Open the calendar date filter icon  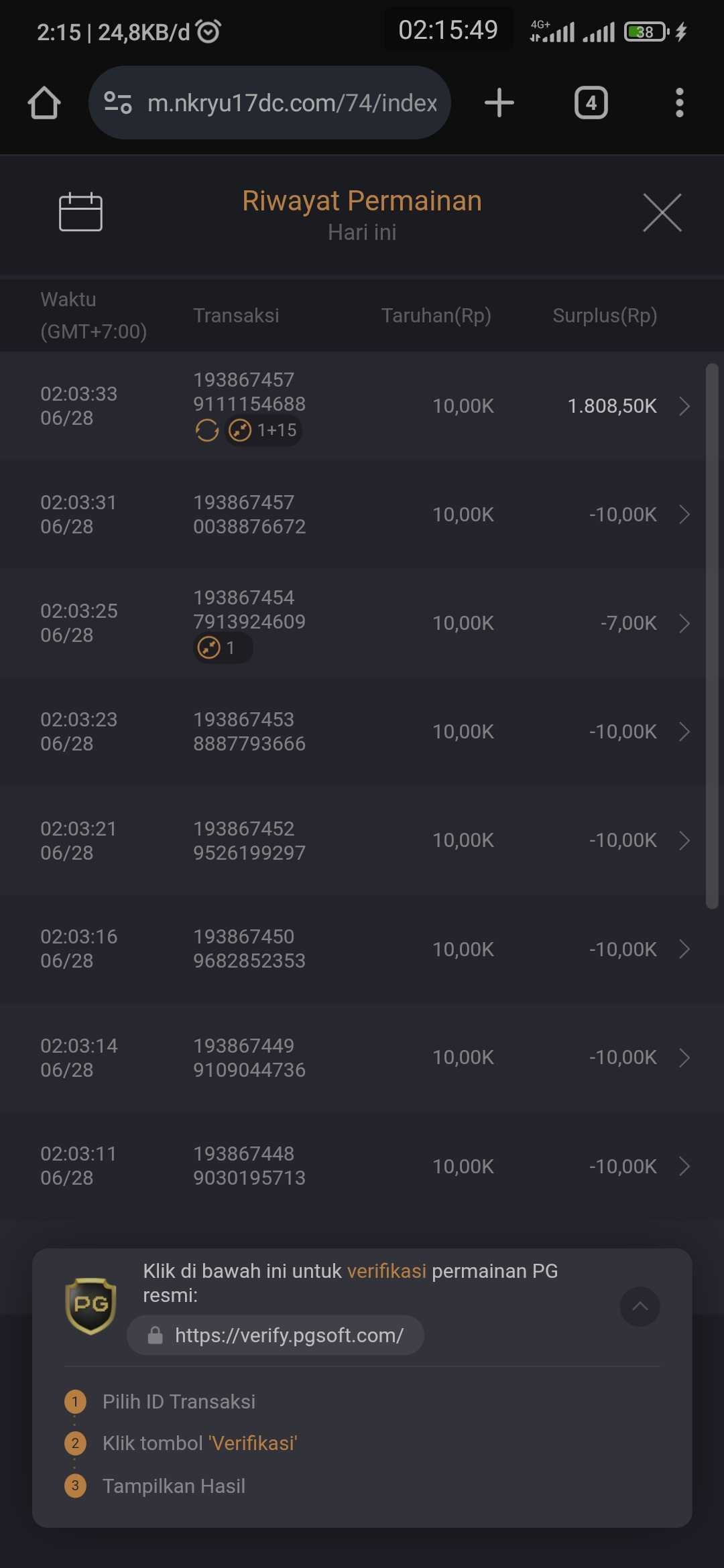pos(80,212)
